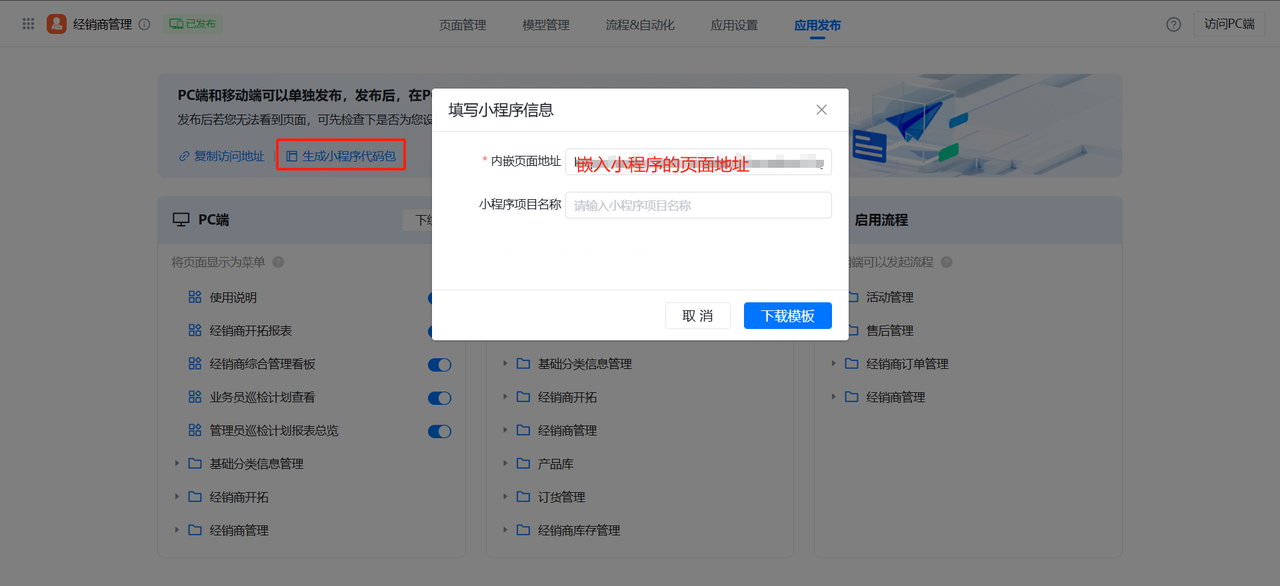Click the 使用说明 page icon
1280x586 pixels.
point(195,297)
